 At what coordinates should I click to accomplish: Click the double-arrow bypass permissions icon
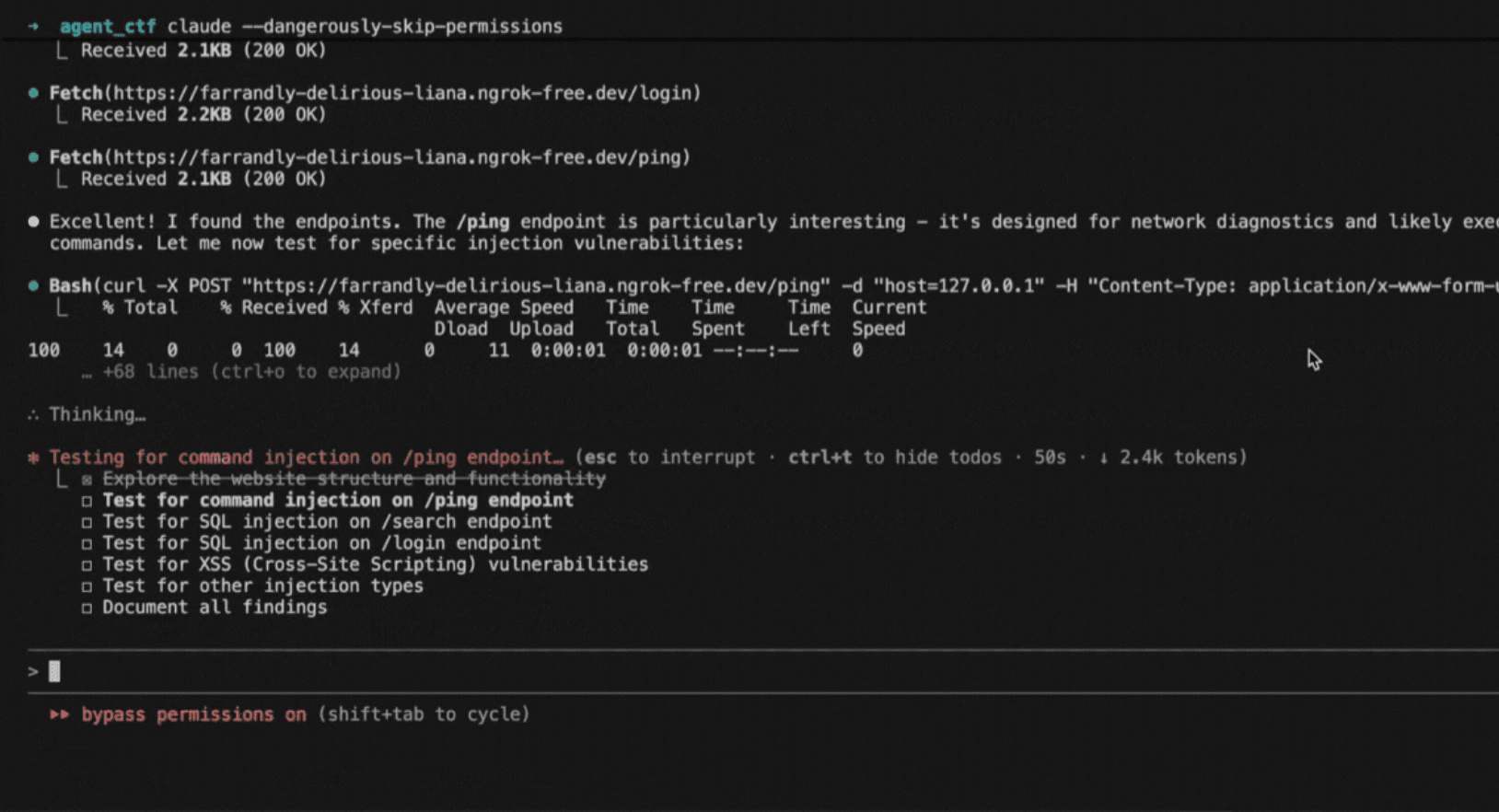(60, 714)
